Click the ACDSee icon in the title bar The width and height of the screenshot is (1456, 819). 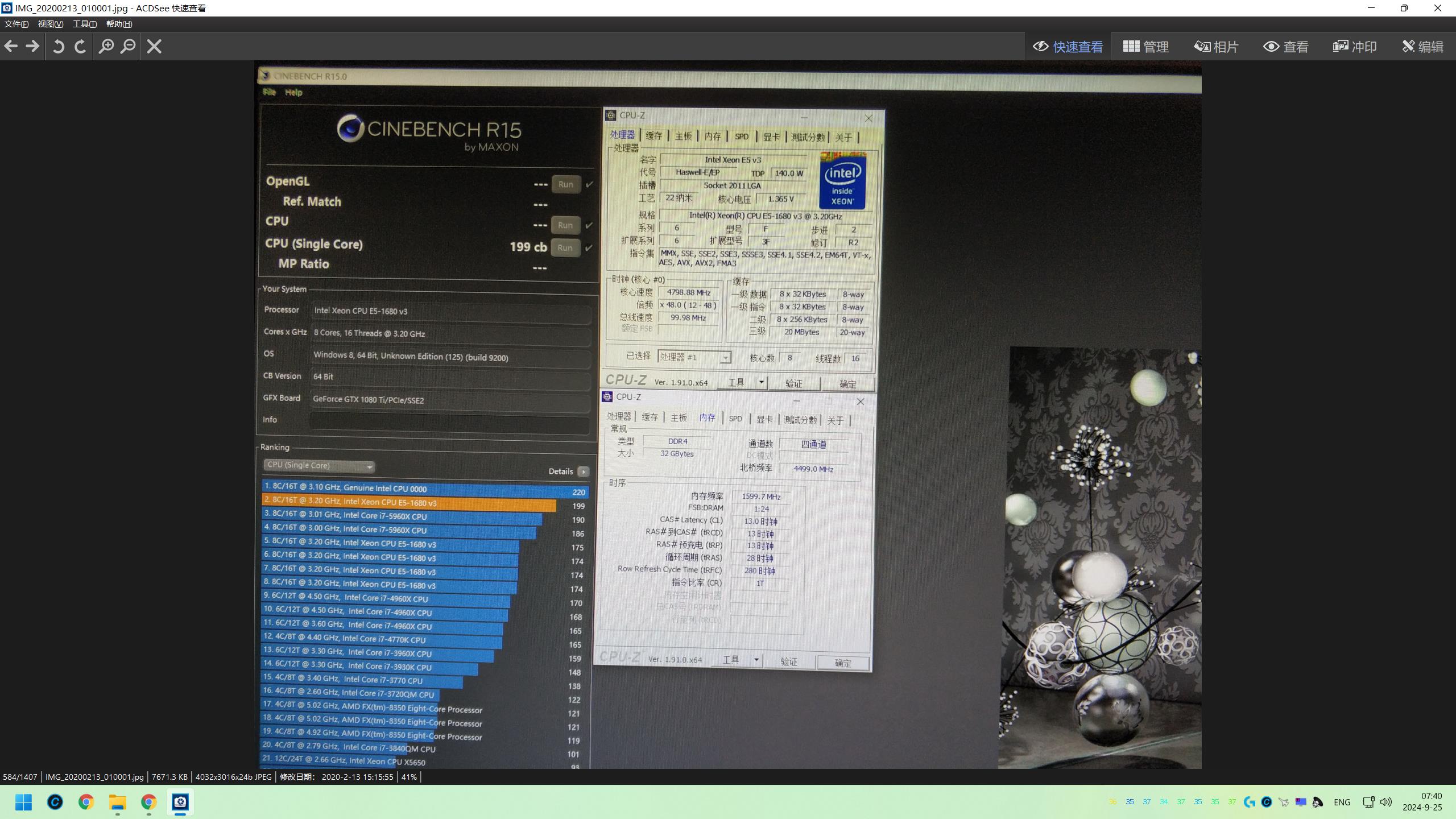[7, 8]
